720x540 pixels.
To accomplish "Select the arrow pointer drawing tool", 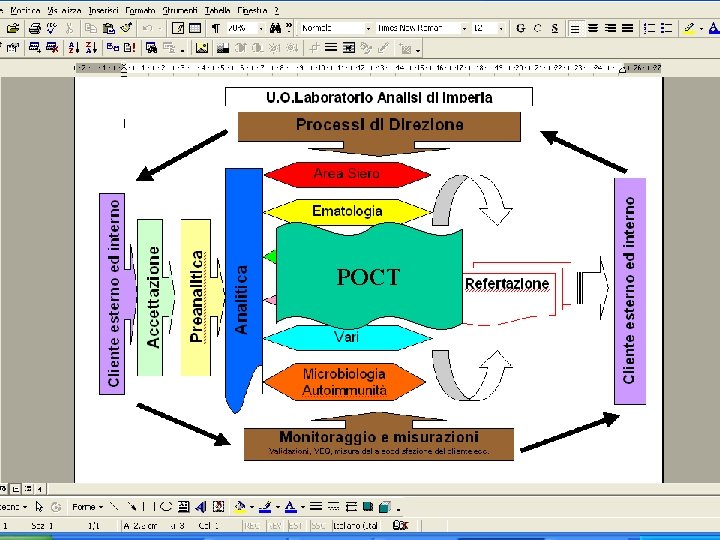I will (39, 507).
